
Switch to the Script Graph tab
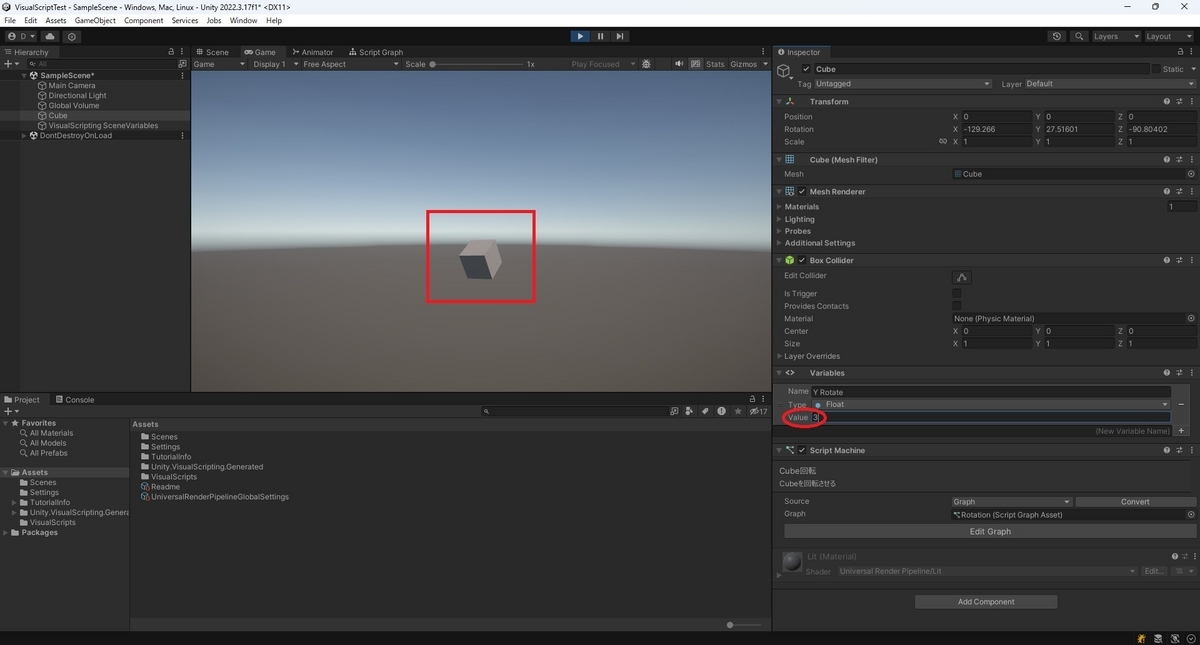point(375,52)
